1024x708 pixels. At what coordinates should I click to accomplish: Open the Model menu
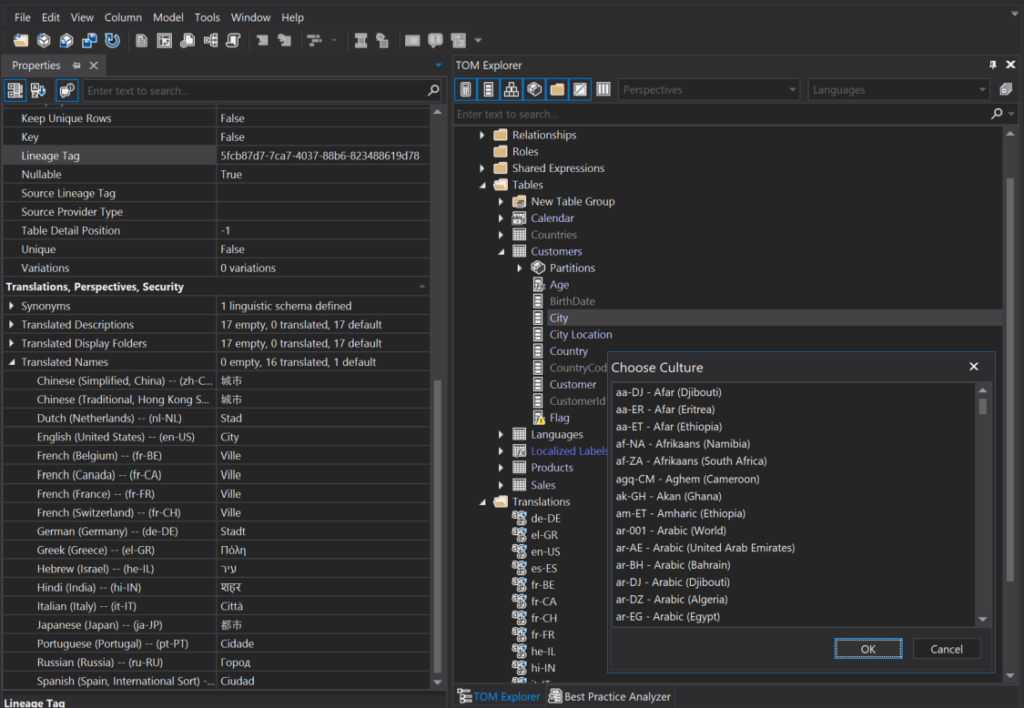pos(168,18)
